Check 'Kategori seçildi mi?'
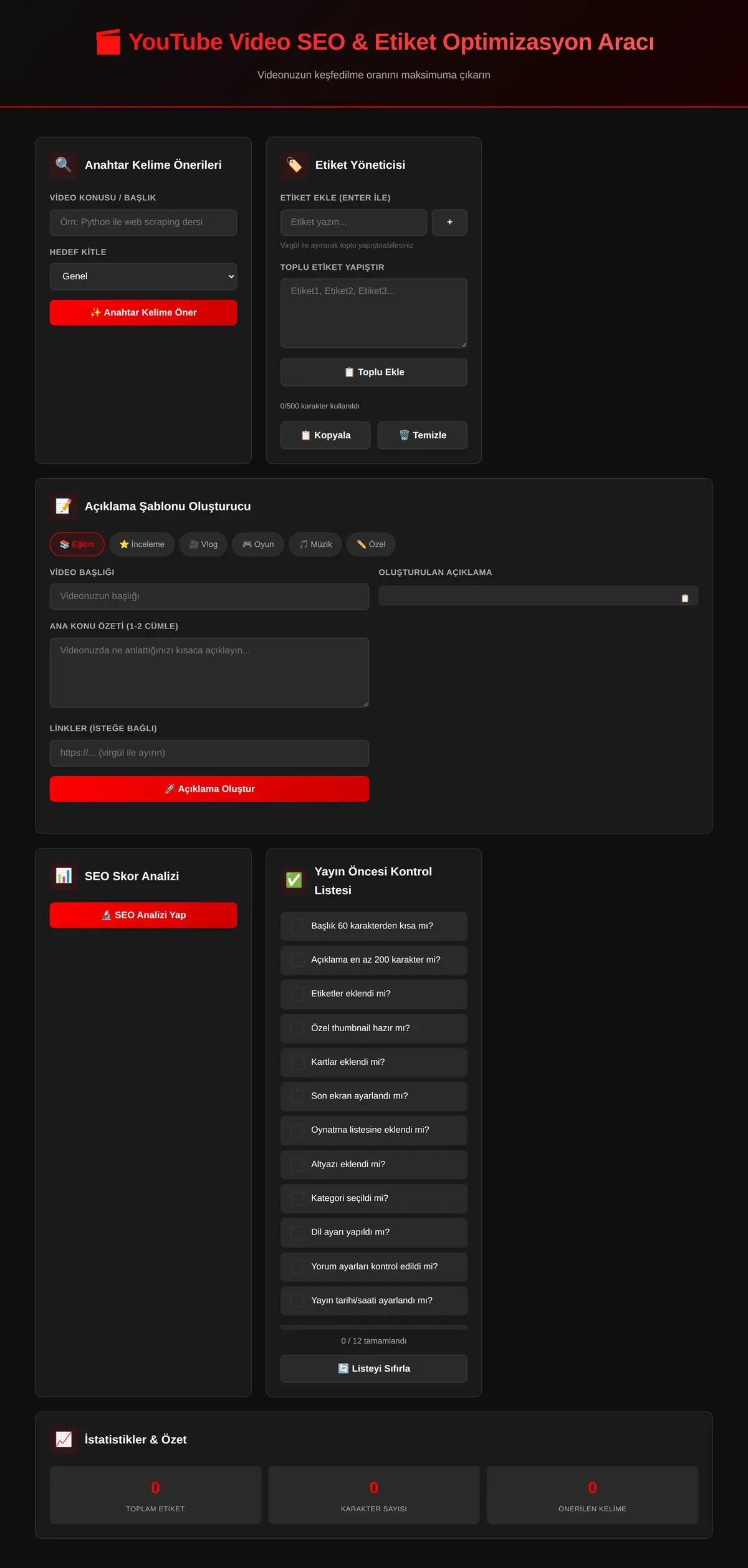 click(x=298, y=1198)
